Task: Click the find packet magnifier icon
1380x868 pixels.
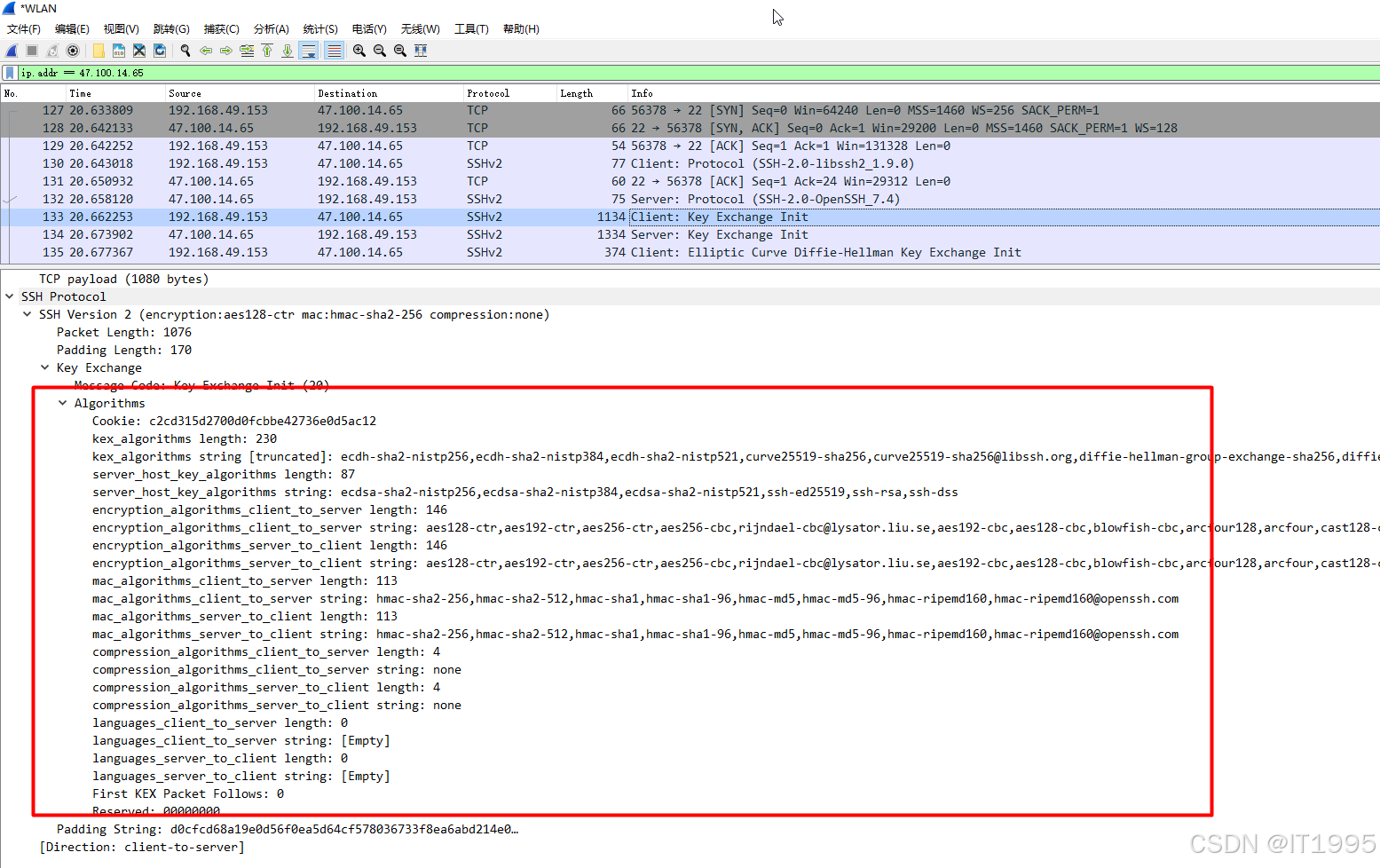Action: 185,51
